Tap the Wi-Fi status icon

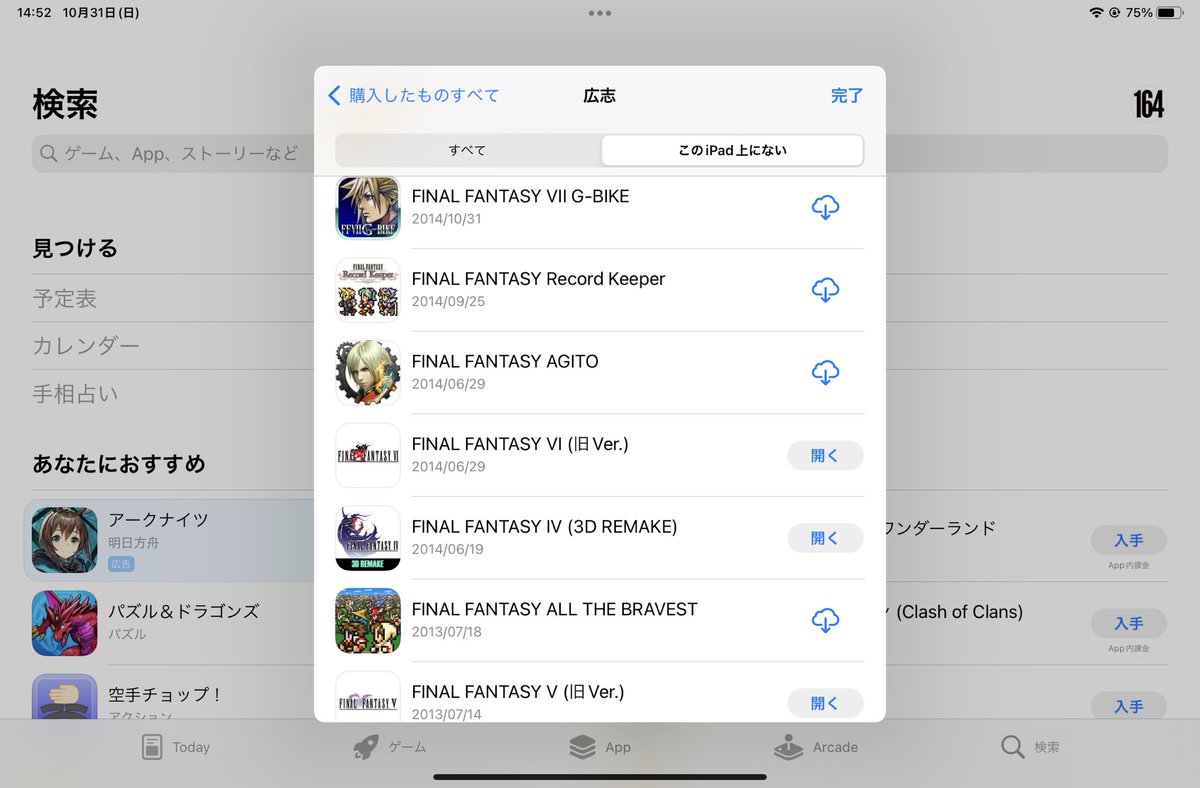pos(1097,13)
